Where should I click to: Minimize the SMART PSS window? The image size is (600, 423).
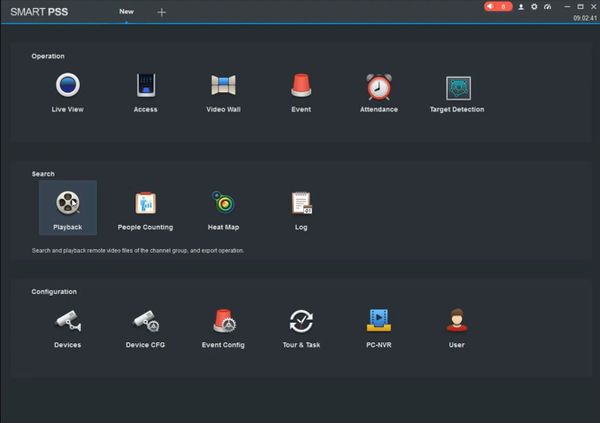567,7
